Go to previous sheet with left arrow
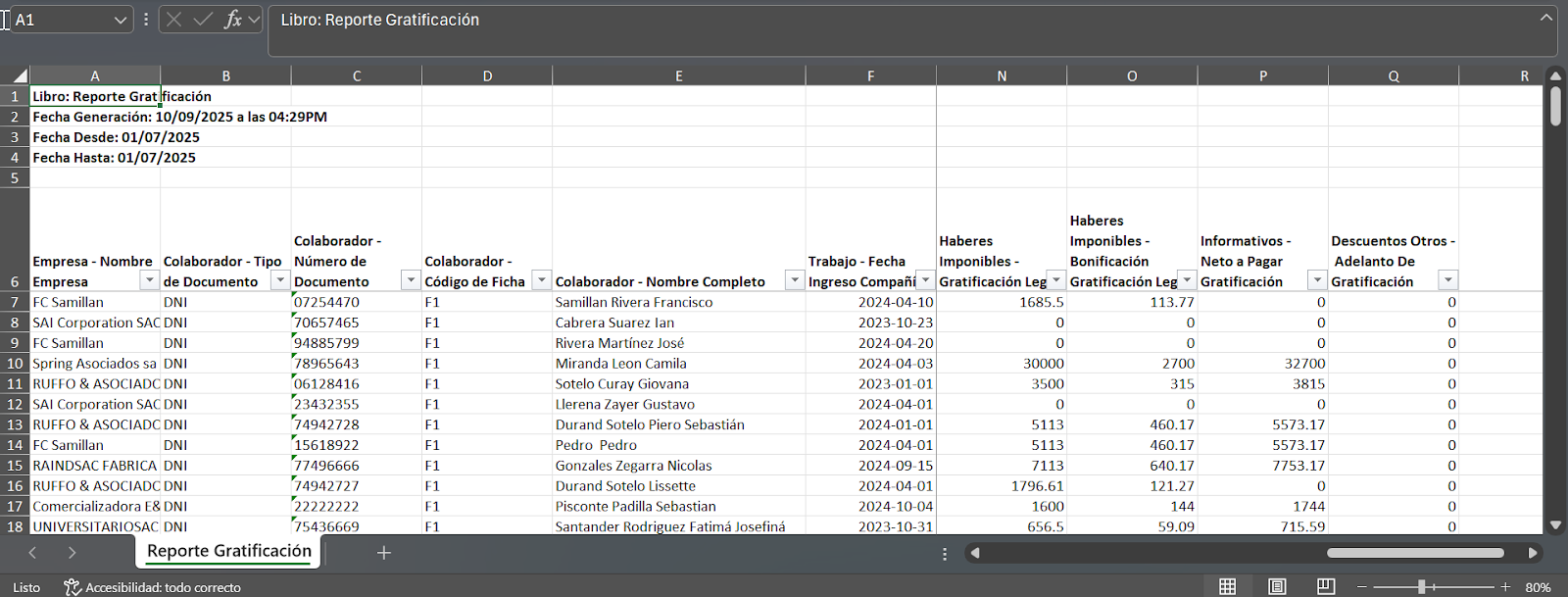Image resolution: width=1568 pixels, height=597 pixels. point(32,553)
